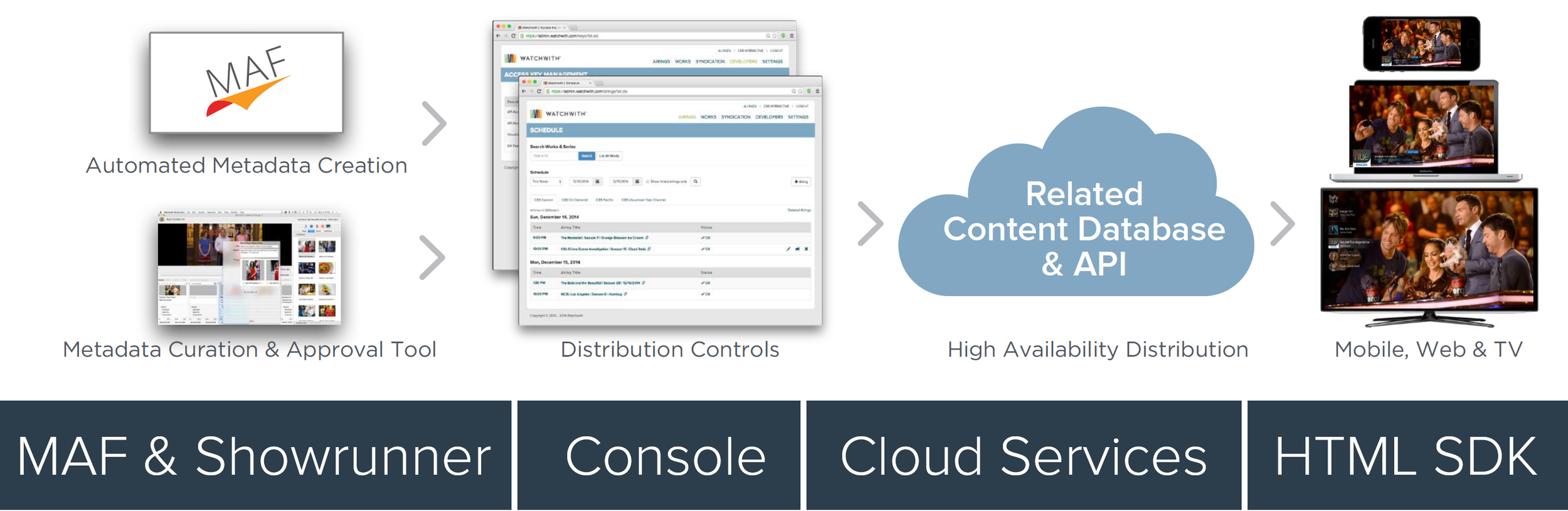Open AIRINGS menu in Schedule window
The width and height of the screenshot is (1568, 511).
[x=687, y=117]
